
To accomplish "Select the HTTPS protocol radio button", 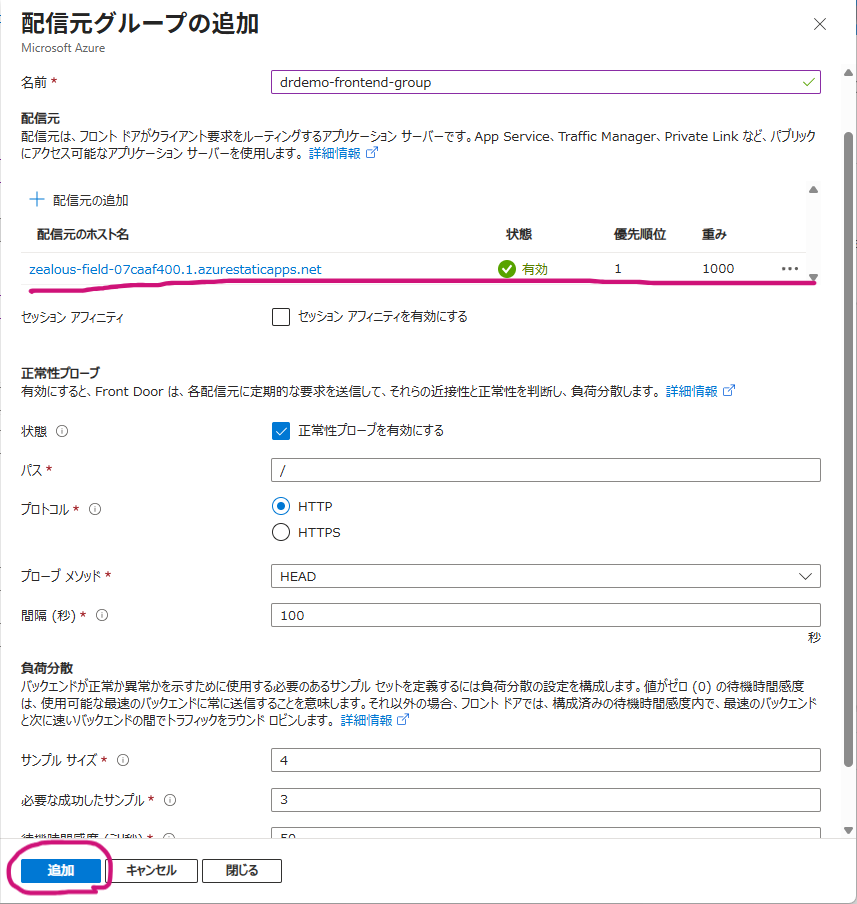I will click(x=281, y=532).
